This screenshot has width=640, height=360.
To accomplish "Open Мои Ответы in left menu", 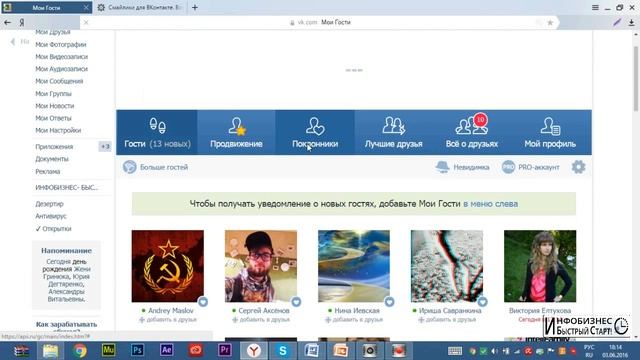I will tap(53, 118).
